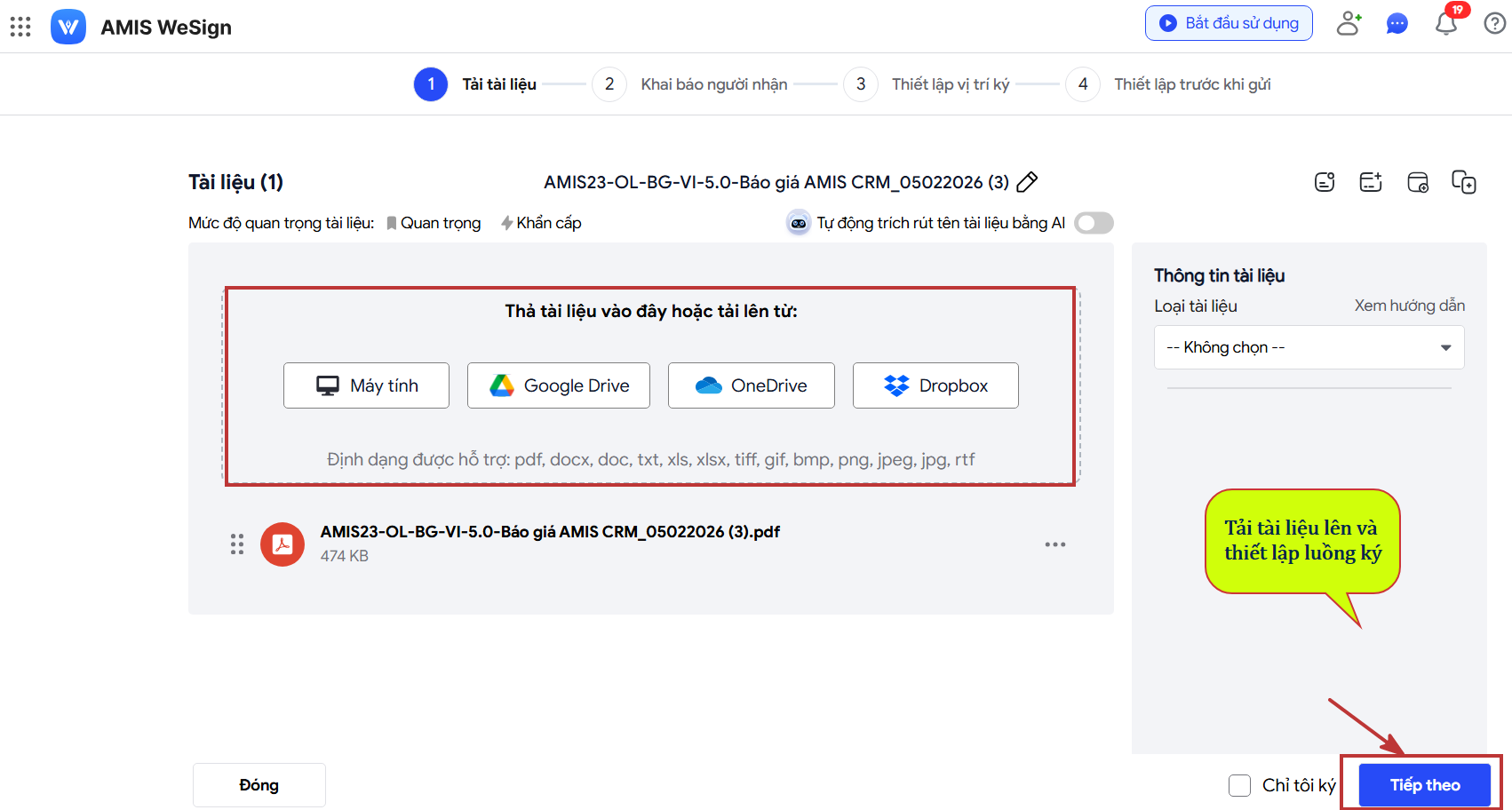Open the help question mark icon

pyautogui.click(x=1495, y=23)
